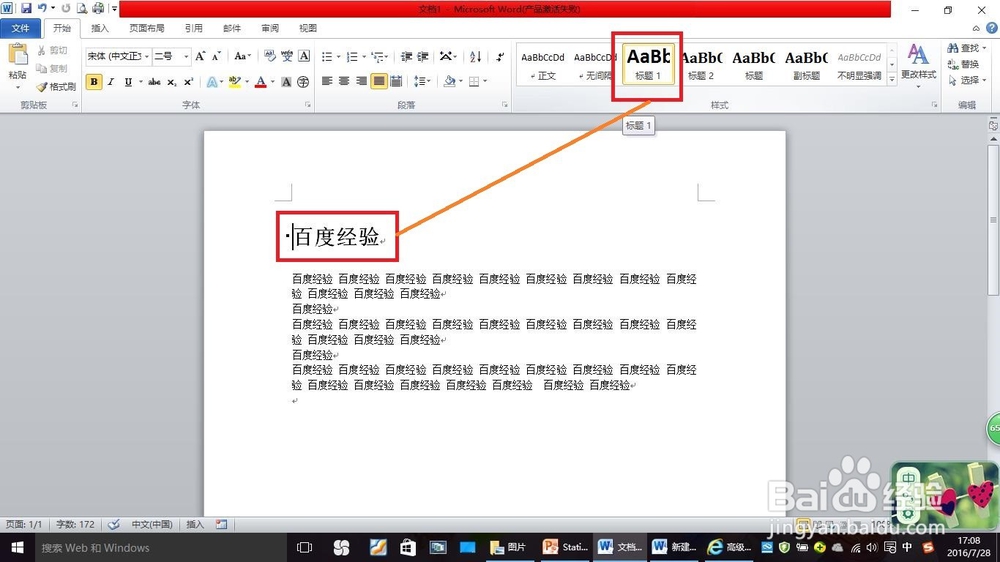Viewport: 1000px width, 562px height.
Task: Open the Find (查找) dropdown
Action: click(x=967, y=48)
